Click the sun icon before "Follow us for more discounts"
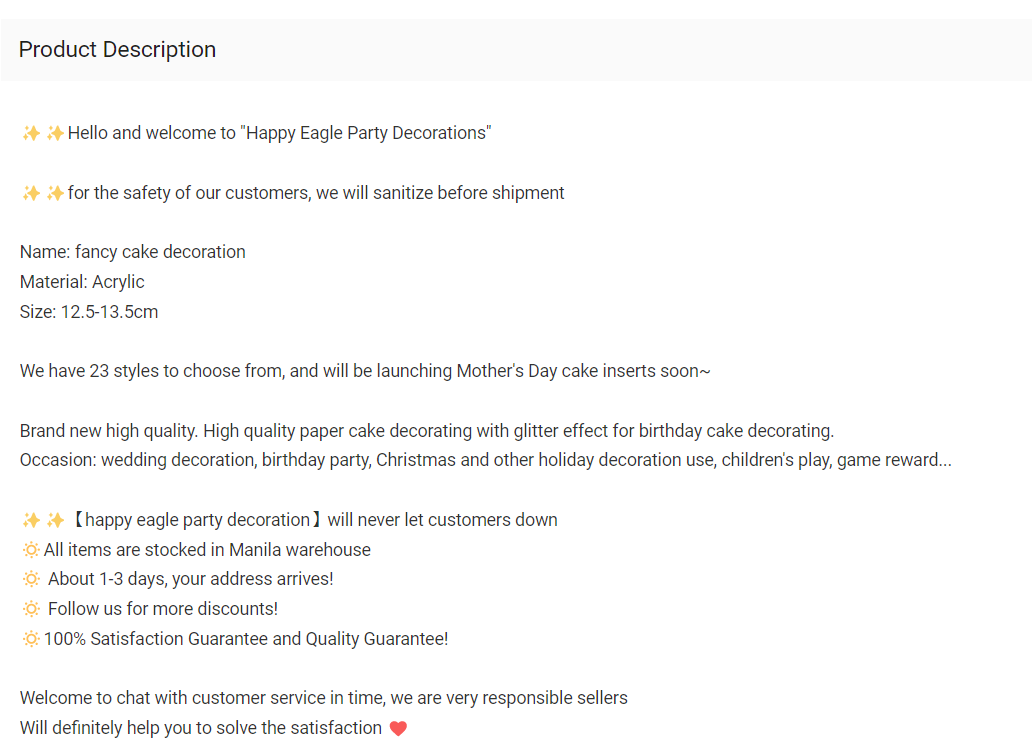This screenshot has height=747, width=1032. [31, 609]
